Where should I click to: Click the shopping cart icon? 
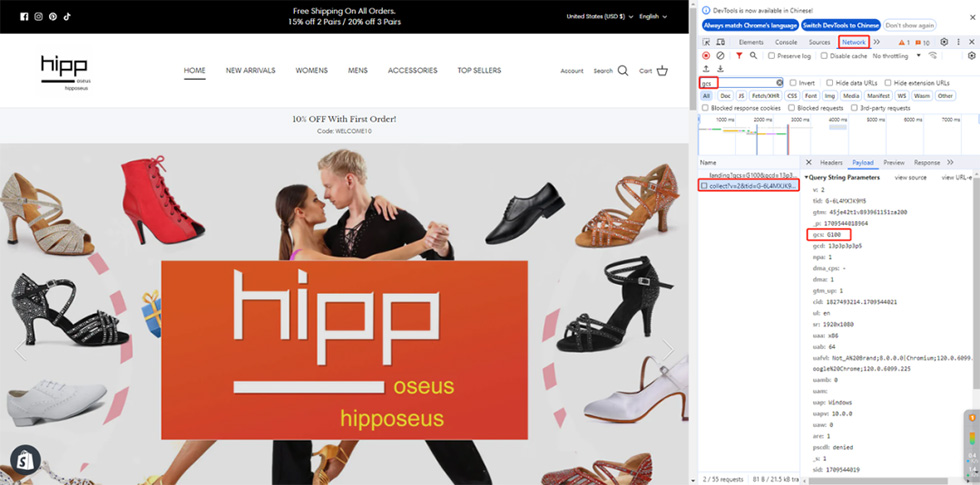[662, 71]
